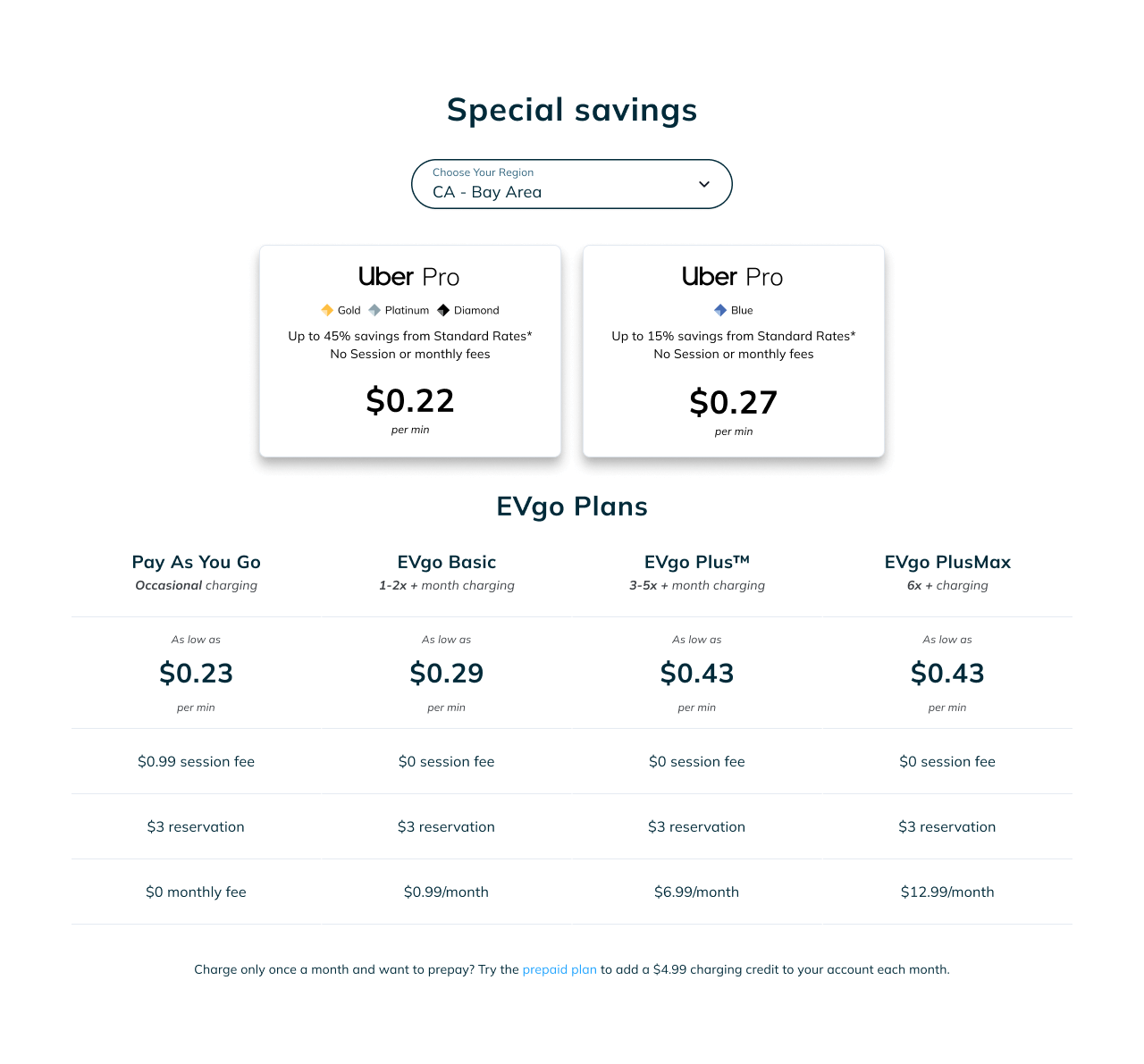Click the $12.99/month PlusMax fee
Image resolution: width=1144 pixels, height=1064 pixels.
click(x=947, y=892)
